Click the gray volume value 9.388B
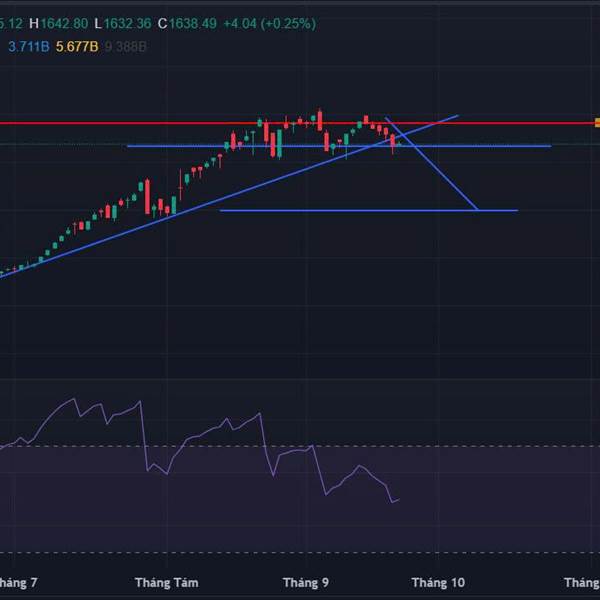The height and width of the screenshot is (600, 600). coord(126,47)
